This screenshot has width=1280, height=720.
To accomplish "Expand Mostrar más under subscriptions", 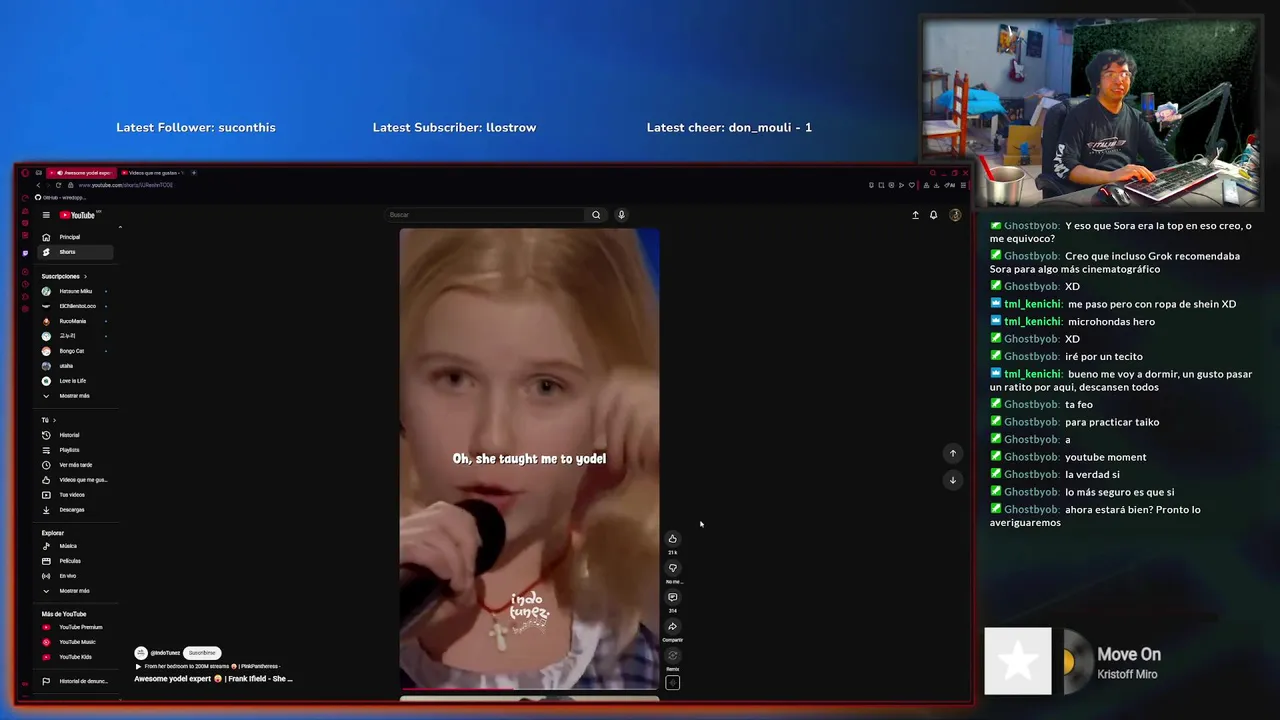I will tap(75, 396).
